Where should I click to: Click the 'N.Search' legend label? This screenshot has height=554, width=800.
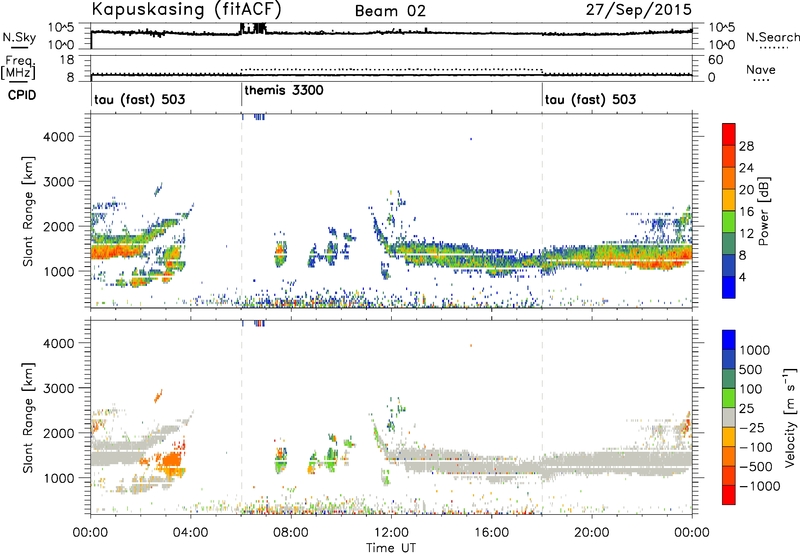pos(772,37)
